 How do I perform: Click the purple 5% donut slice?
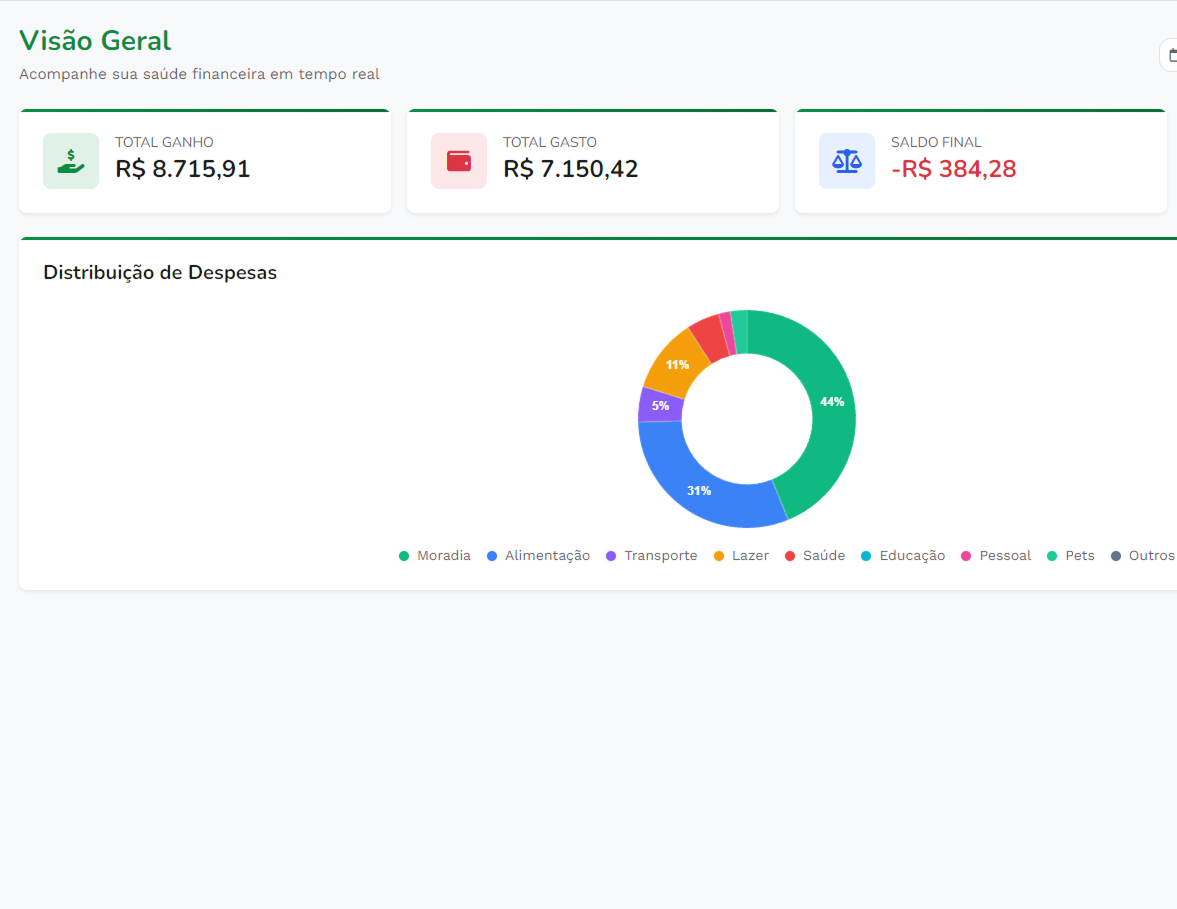coord(661,405)
